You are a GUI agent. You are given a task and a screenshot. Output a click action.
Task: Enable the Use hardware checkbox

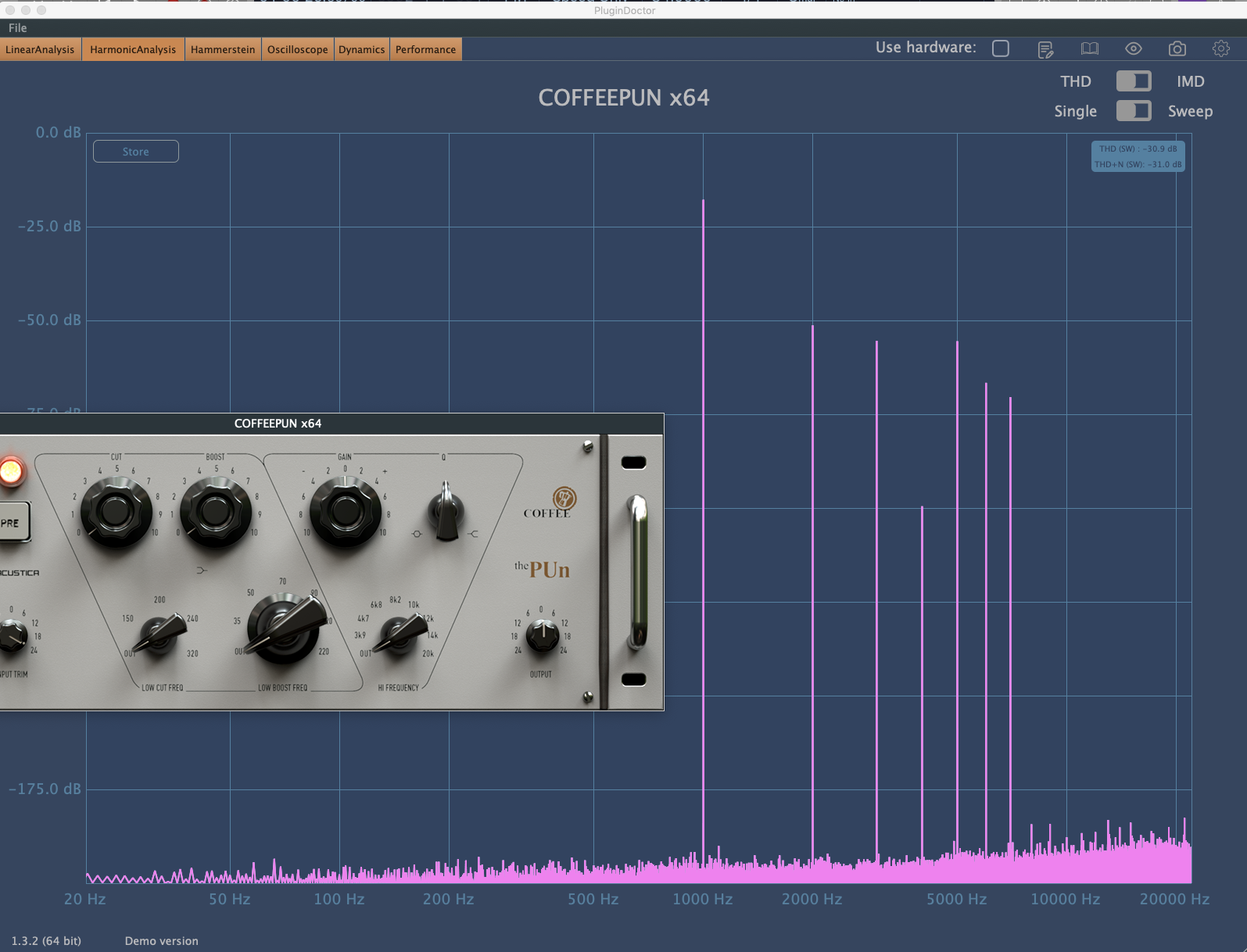(1001, 48)
